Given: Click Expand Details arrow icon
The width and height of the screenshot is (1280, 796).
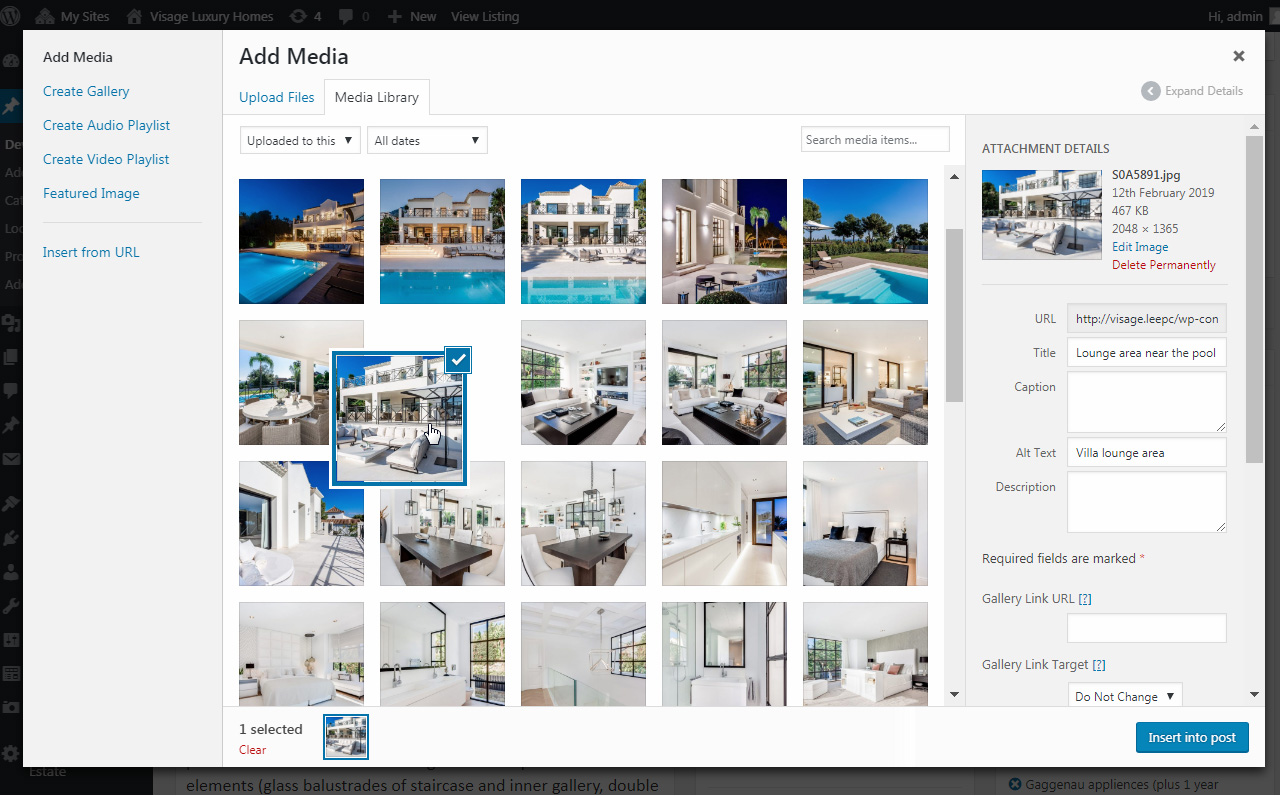Looking at the screenshot, I should pos(1151,91).
